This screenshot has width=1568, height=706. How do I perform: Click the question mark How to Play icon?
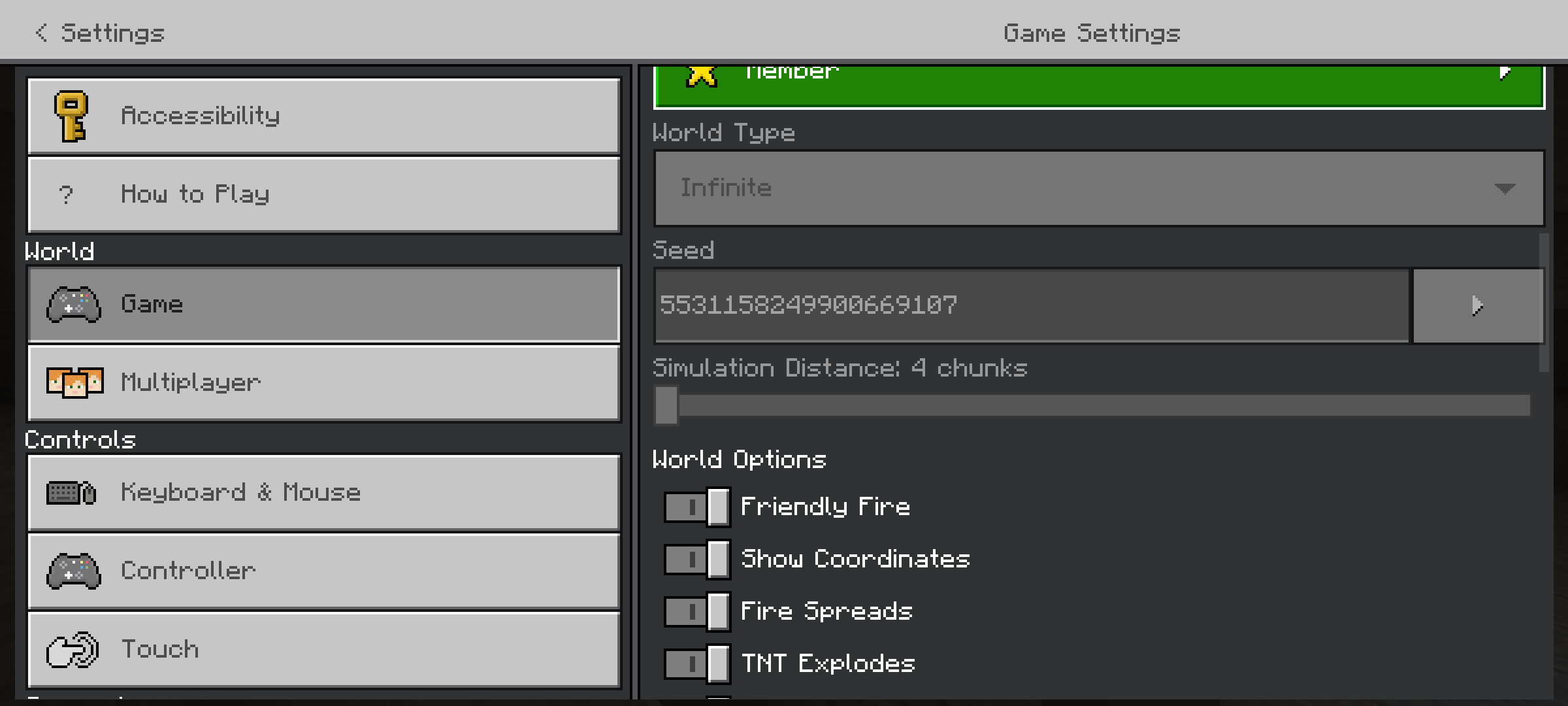(x=66, y=194)
